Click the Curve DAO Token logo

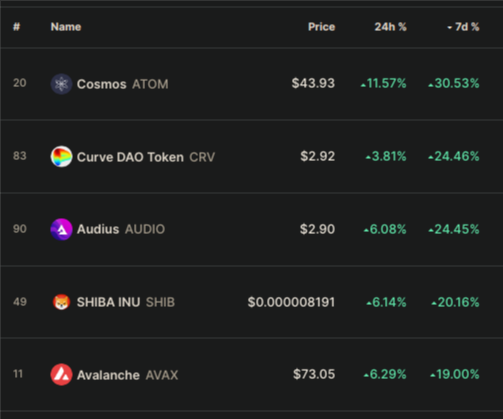tap(61, 157)
